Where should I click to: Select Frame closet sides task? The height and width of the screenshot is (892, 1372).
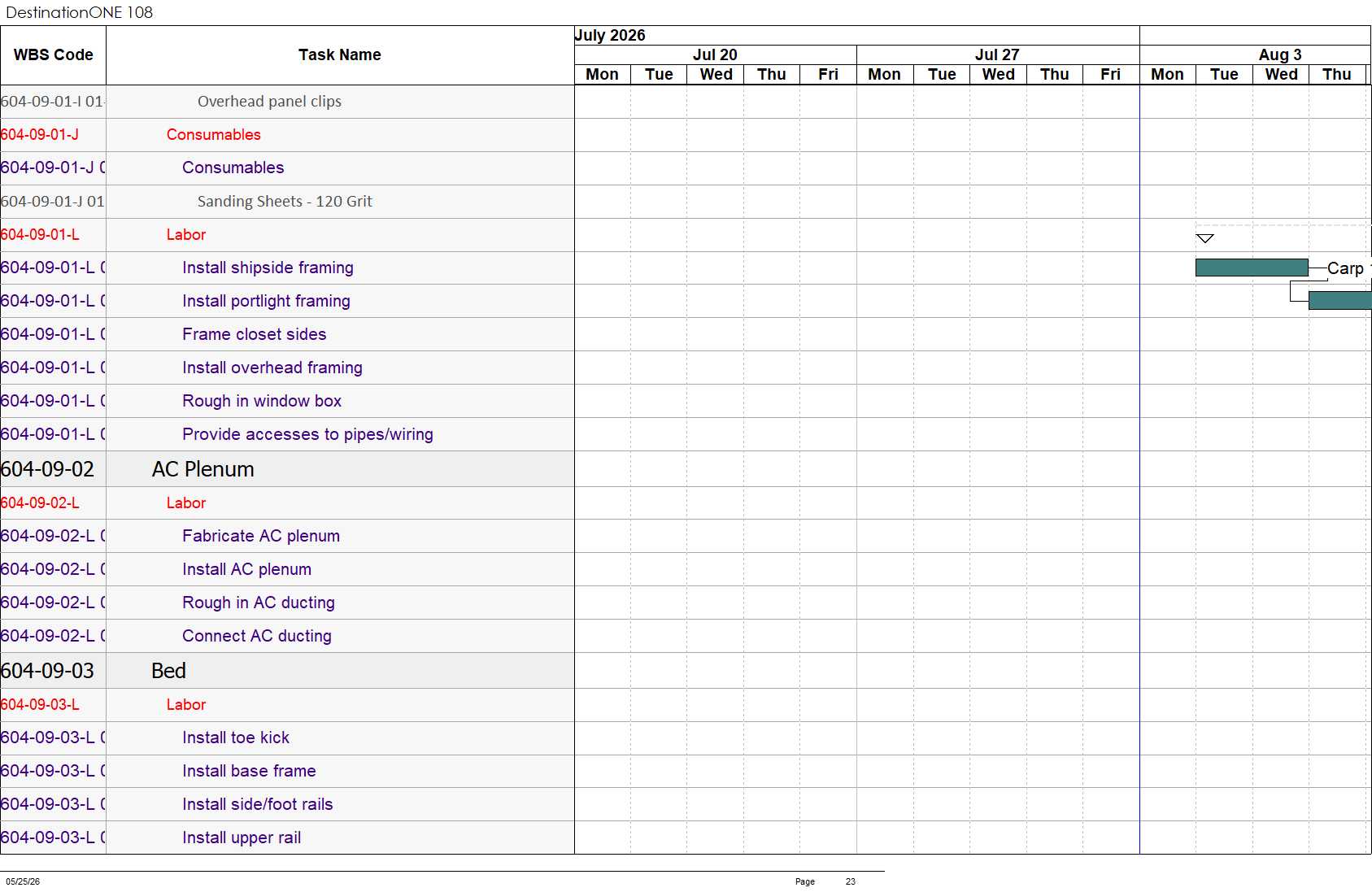254,334
